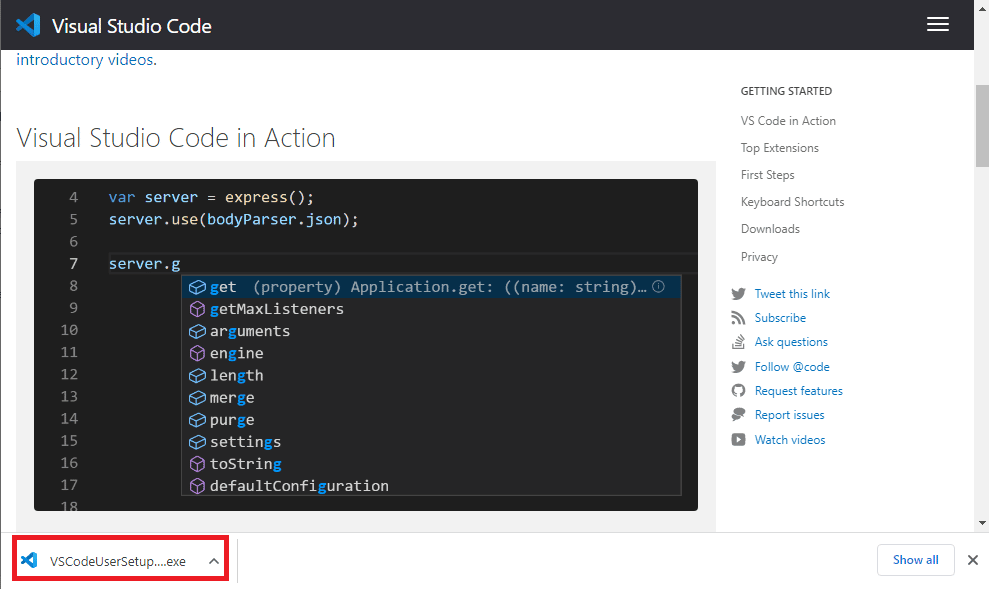Open the introductory videos link

coord(85,60)
